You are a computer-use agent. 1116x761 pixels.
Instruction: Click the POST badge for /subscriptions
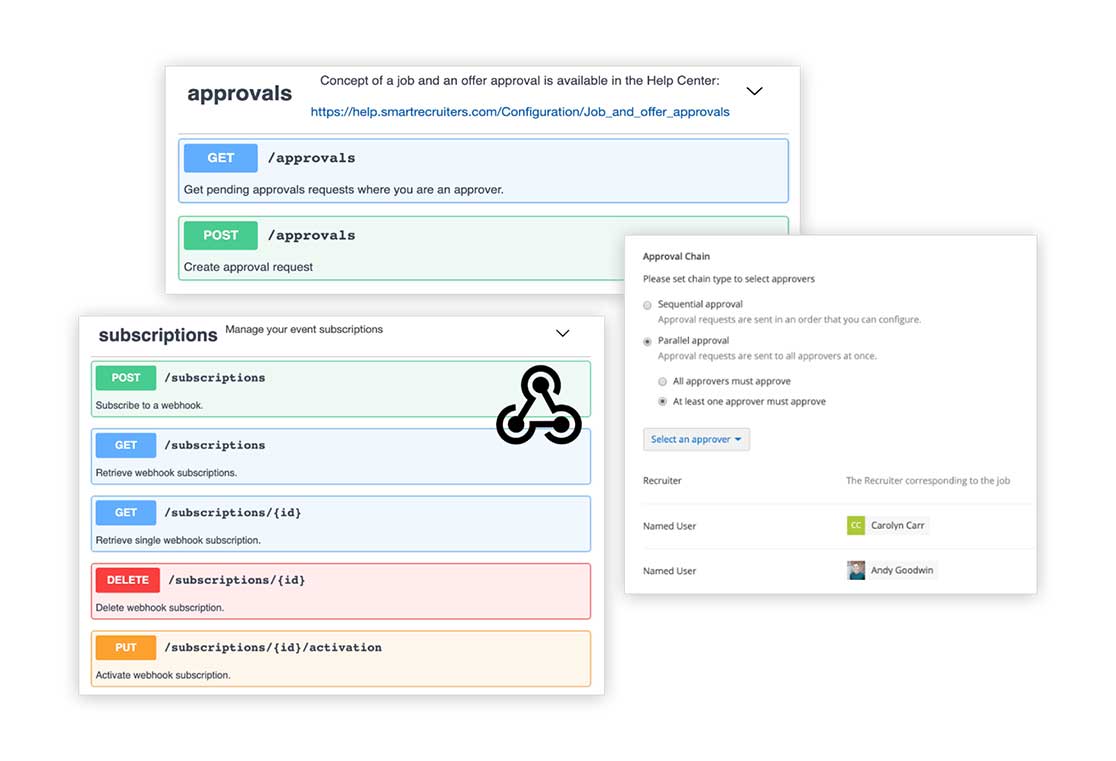126,378
